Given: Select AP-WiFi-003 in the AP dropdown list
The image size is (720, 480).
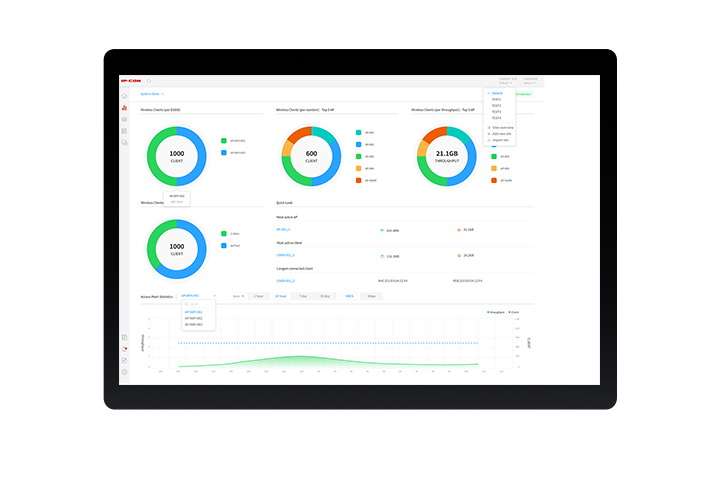Looking at the screenshot, I should (193, 325).
